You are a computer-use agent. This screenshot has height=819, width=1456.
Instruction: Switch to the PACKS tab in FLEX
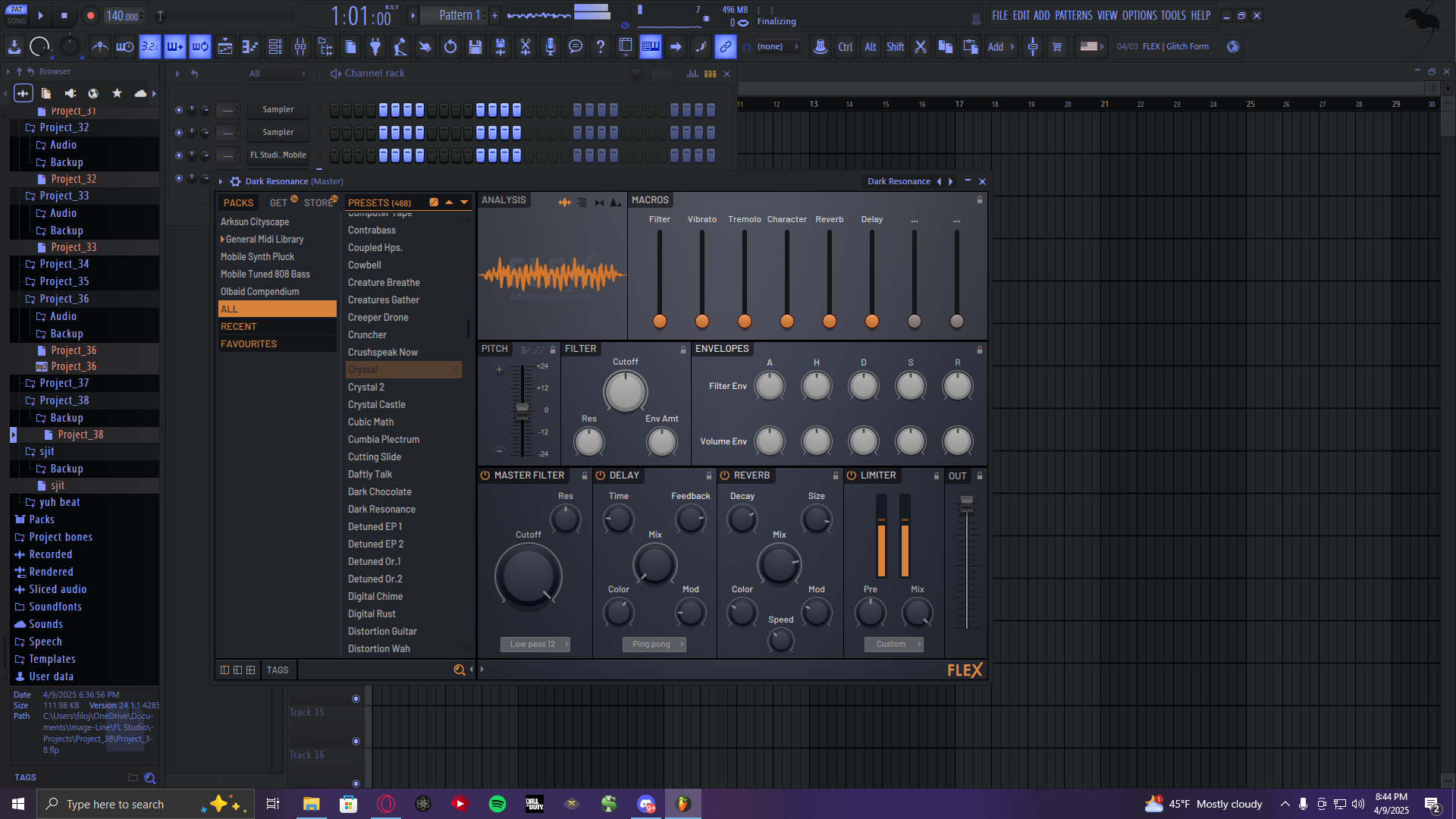[238, 202]
